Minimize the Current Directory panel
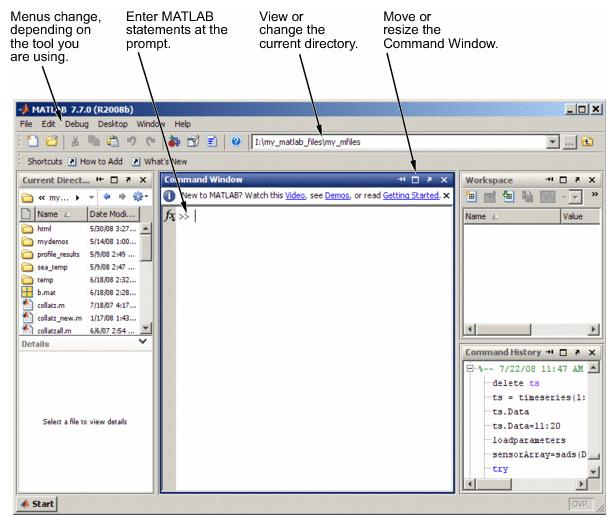609x518 pixels. 100,179
